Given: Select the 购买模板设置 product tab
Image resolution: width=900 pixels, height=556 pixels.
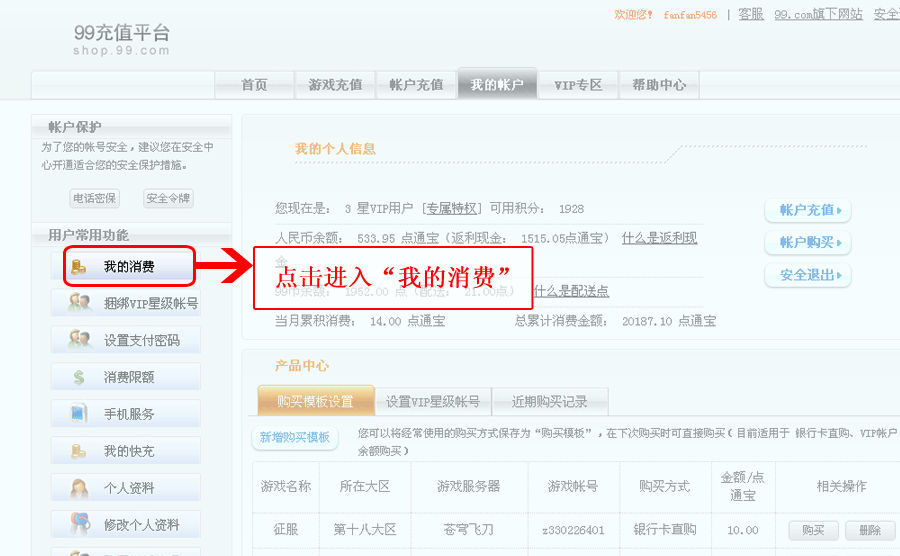Looking at the screenshot, I should click(316, 401).
